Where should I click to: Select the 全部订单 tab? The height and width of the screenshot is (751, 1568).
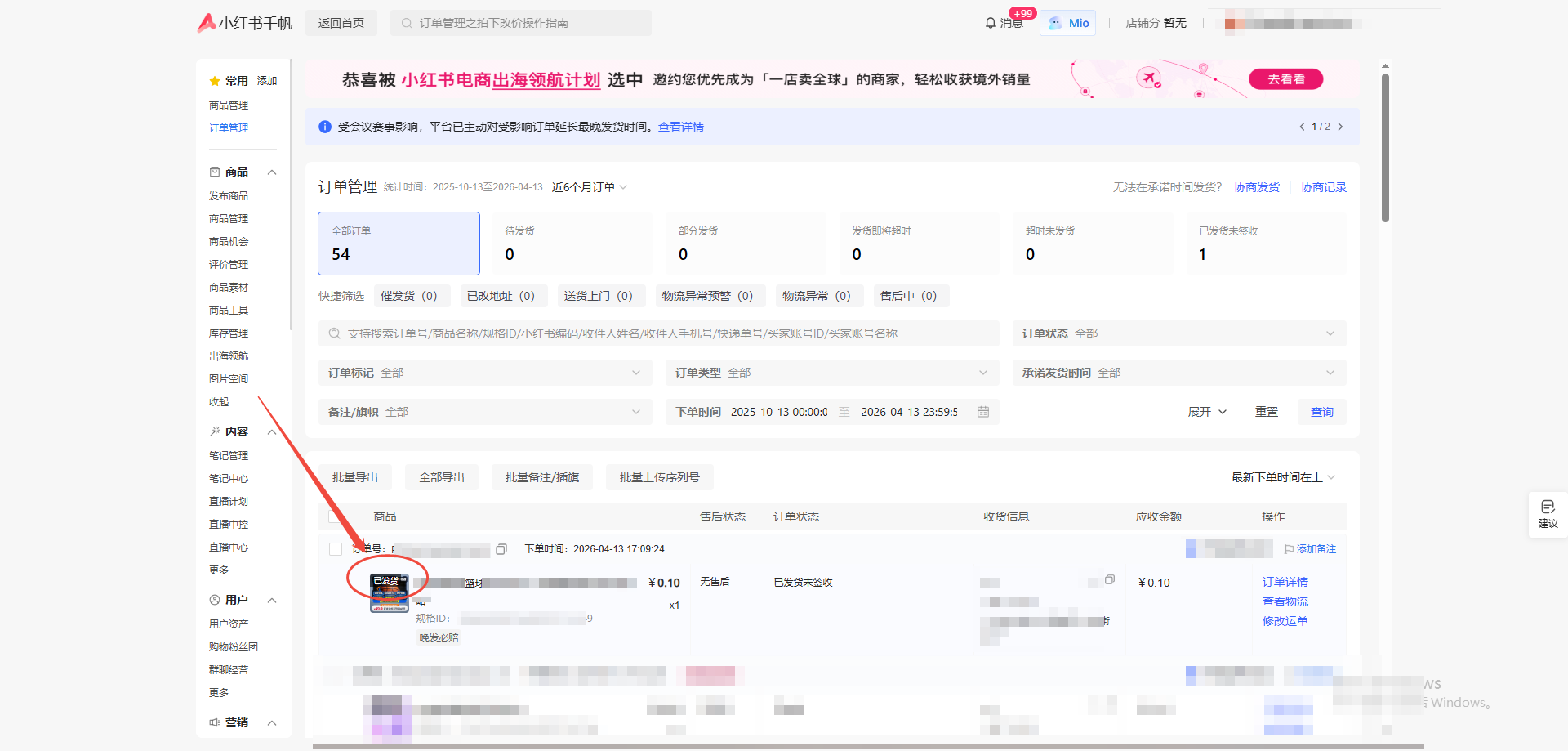tap(399, 244)
